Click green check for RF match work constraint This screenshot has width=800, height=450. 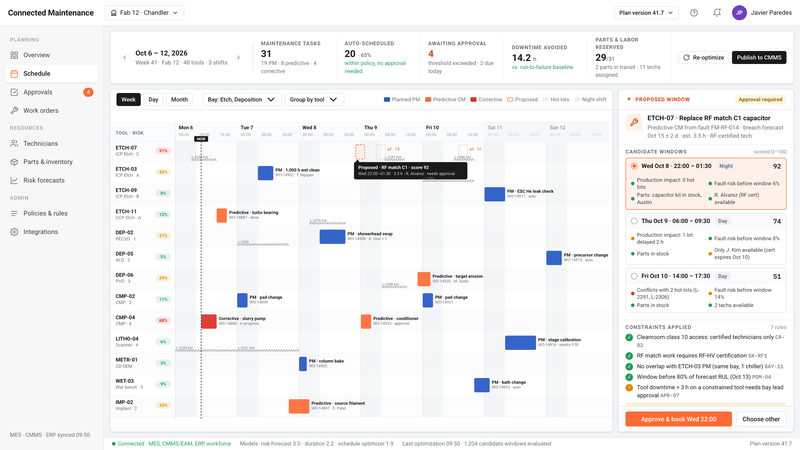[x=629, y=356]
